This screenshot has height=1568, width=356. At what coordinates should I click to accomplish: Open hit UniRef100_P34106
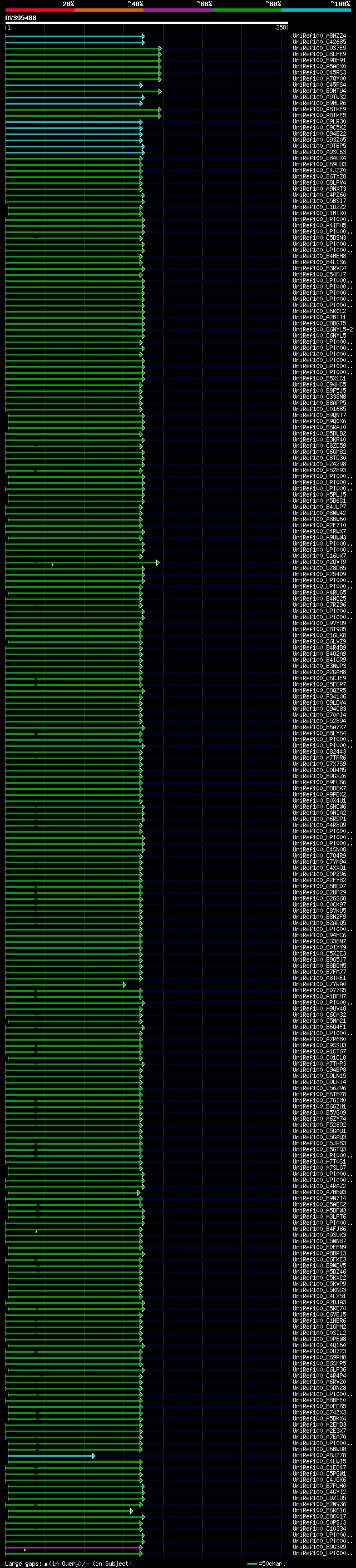click(319, 697)
